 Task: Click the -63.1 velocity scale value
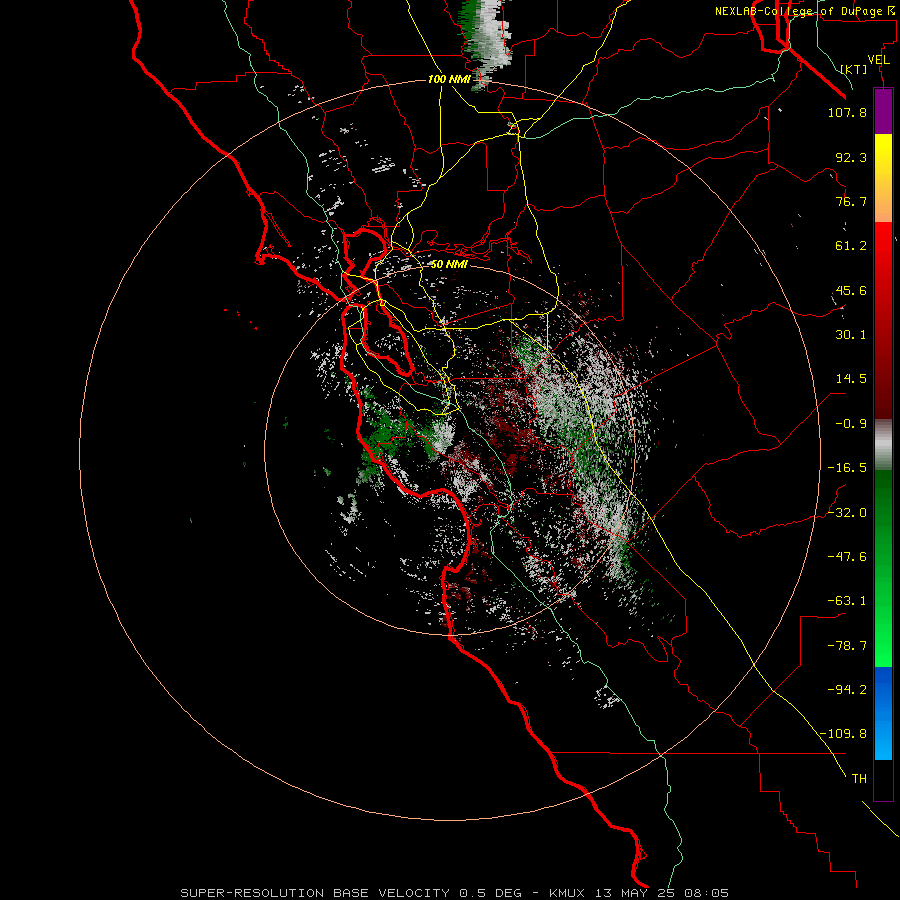pyautogui.click(x=847, y=601)
